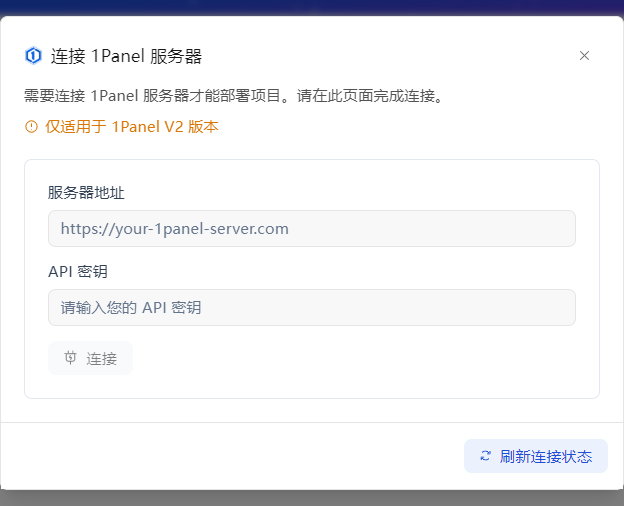The height and width of the screenshot is (506, 624).
Task: Click the 连接 connect button
Action: click(90, 358)
